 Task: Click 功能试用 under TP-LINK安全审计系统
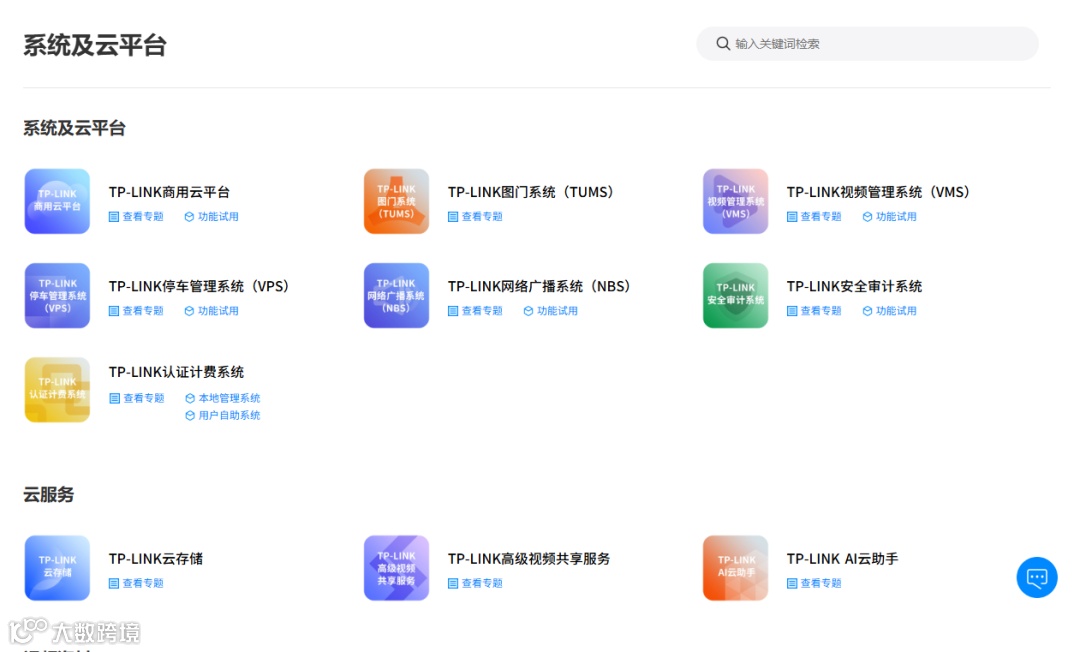[889, 311]
